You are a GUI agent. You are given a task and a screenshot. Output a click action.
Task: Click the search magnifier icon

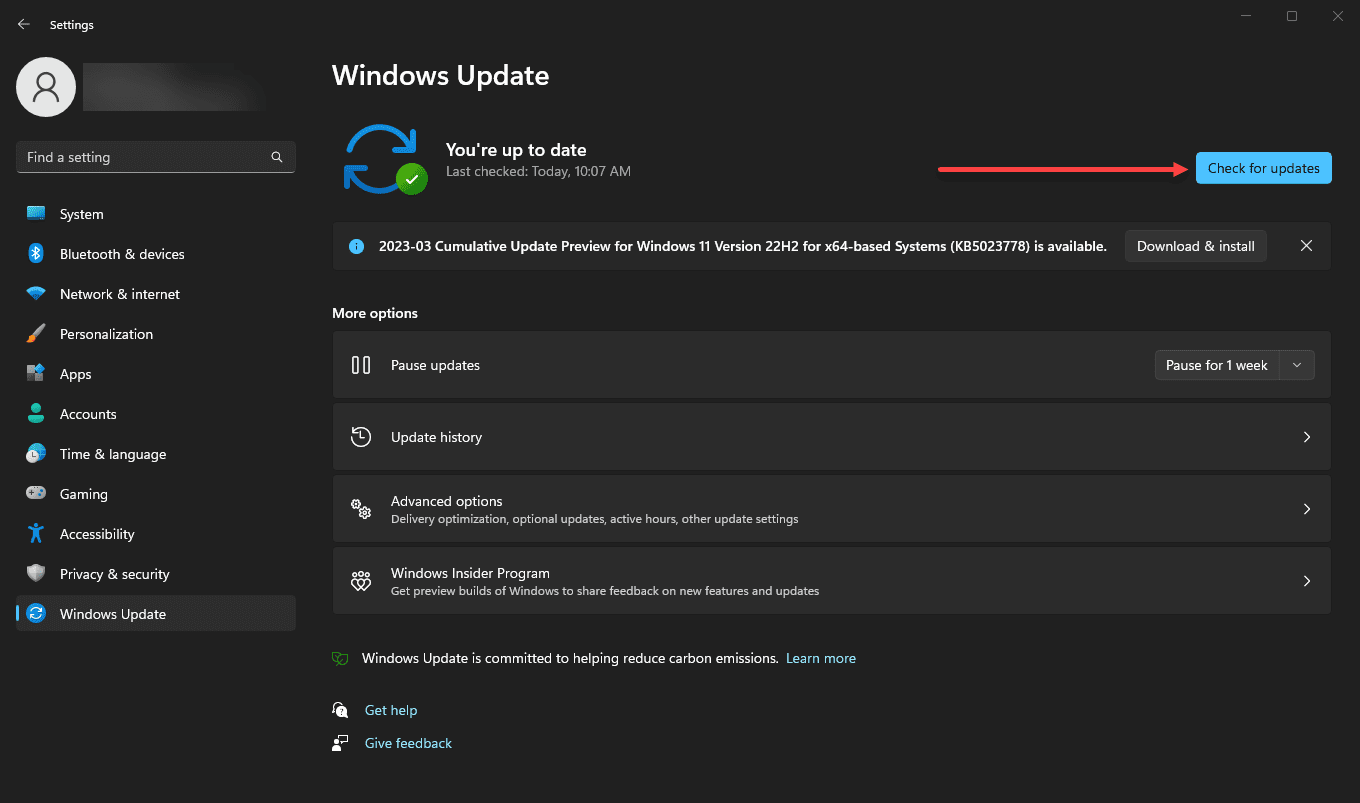[x=277, y=157]
